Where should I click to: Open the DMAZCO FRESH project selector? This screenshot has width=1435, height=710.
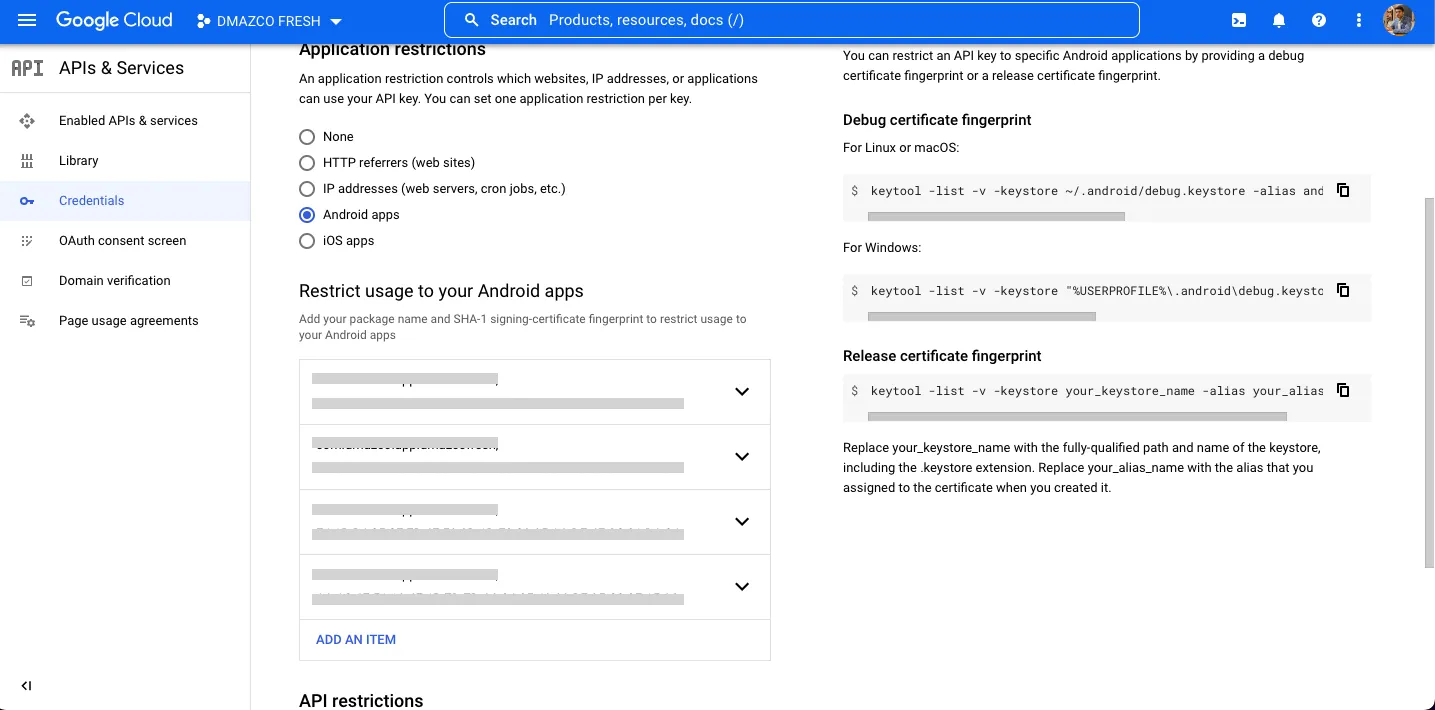270,21
